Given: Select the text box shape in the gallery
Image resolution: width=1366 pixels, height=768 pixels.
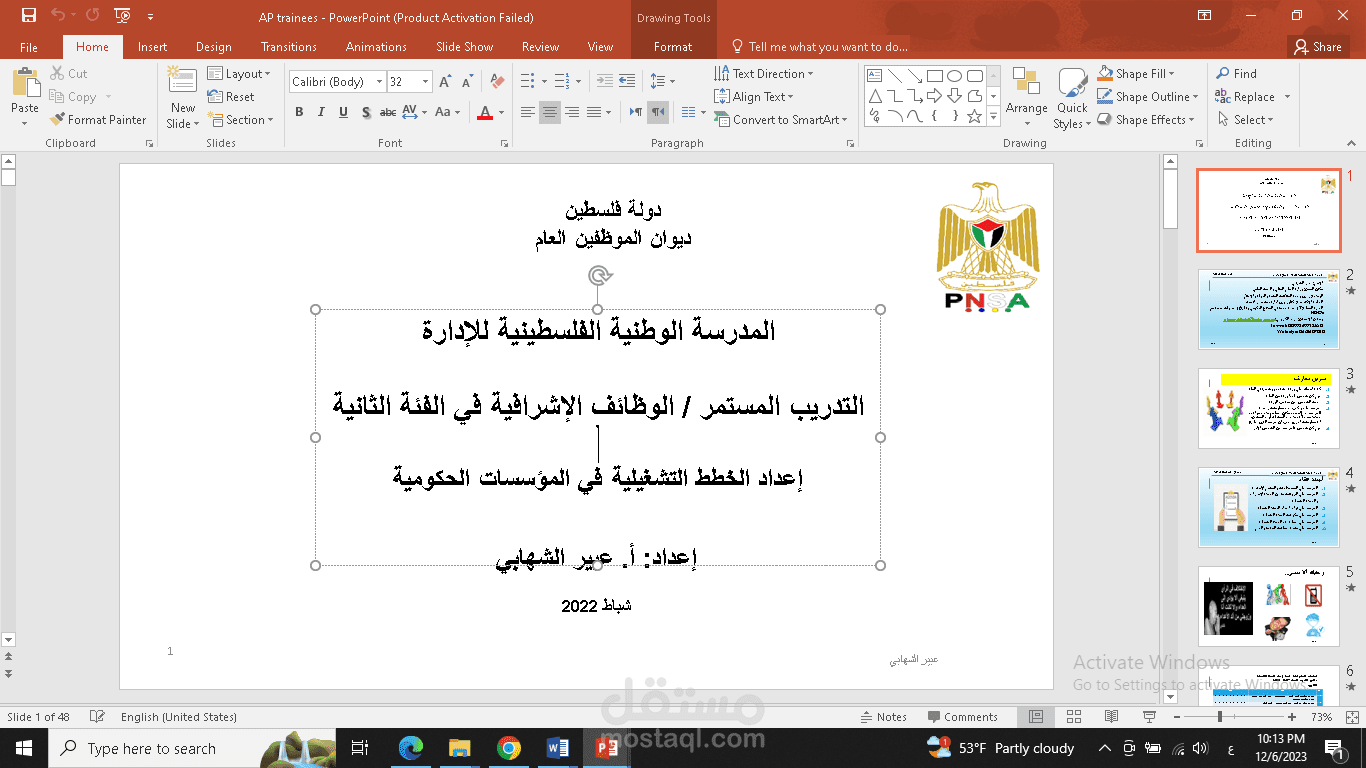Looking at the screenshot, I should coord(875,76).
